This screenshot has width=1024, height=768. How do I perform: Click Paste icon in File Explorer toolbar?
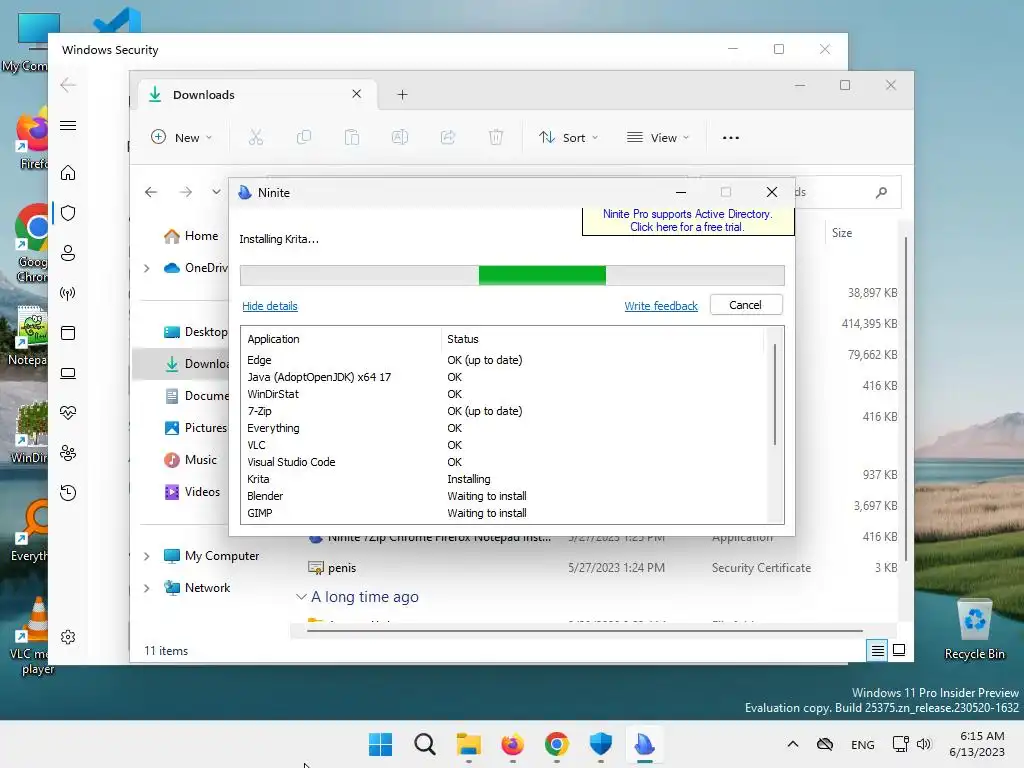[x=352, y=137]
